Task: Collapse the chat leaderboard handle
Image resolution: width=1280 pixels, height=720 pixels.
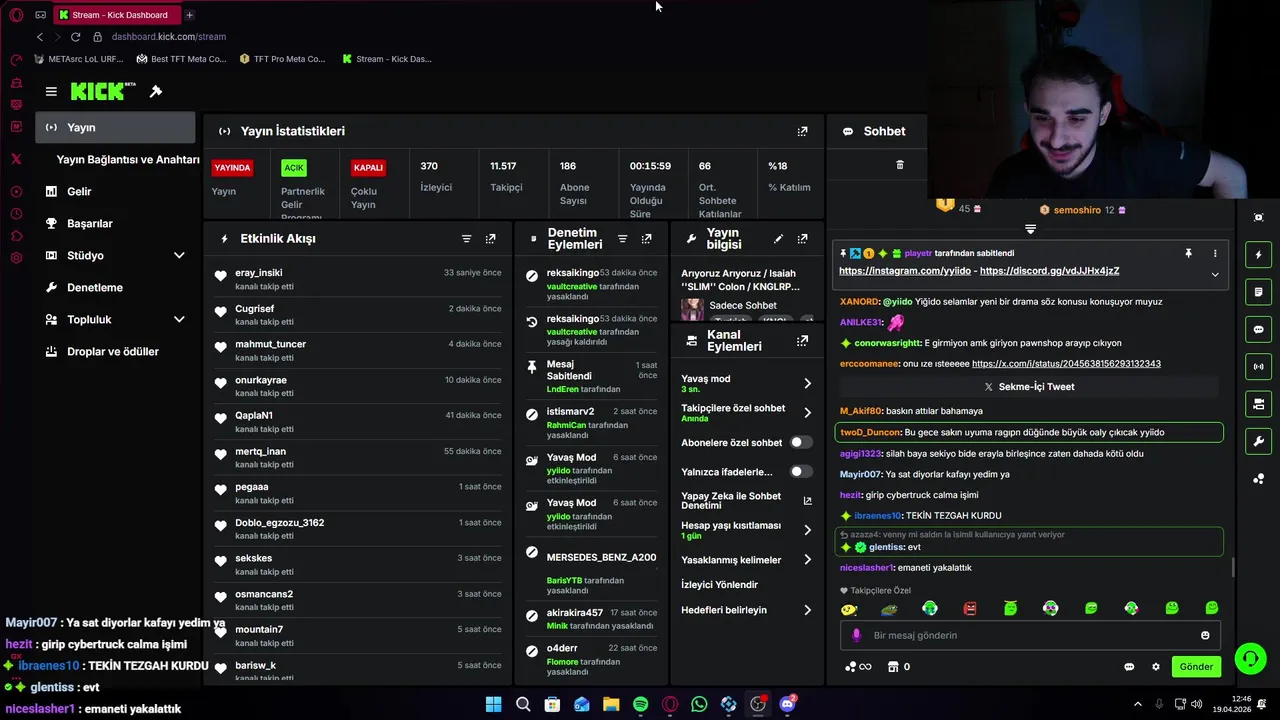Action: click(1030, 229)
